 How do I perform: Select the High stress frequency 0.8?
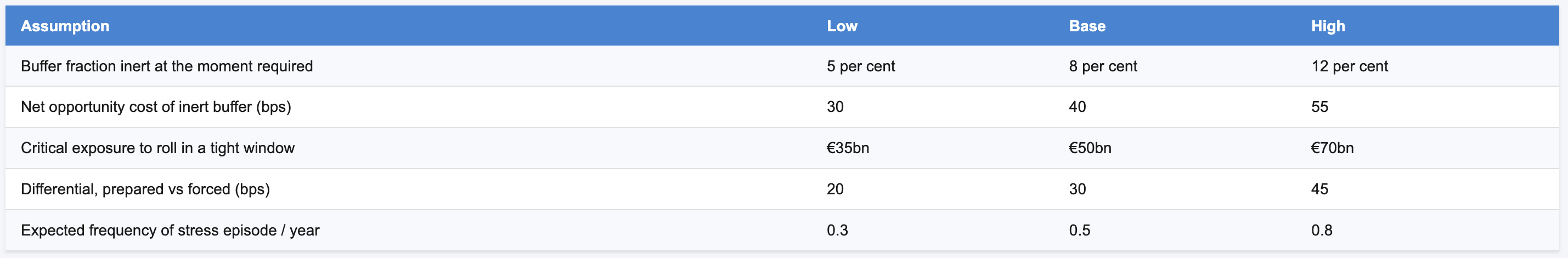point(1322,231)
